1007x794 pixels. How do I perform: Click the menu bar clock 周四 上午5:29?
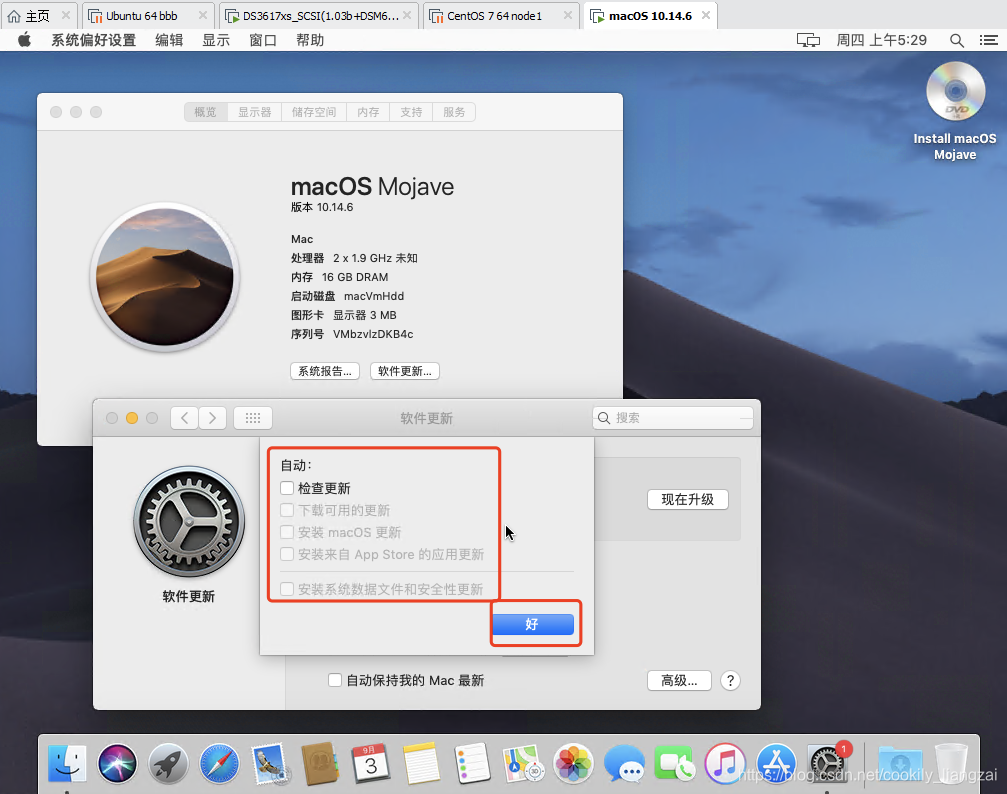pyautogui.click(x=881, y=40)
